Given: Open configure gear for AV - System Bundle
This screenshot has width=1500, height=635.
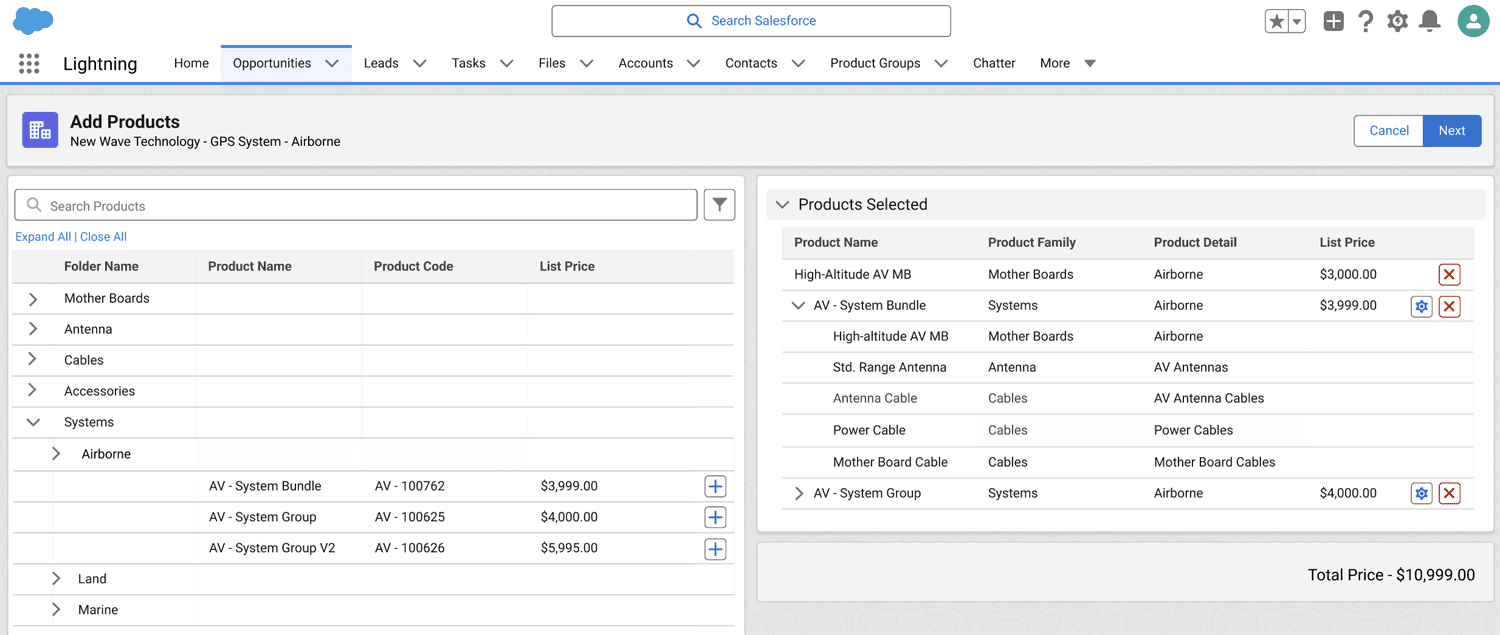Looking at the screenshot, I should [x=1421, y=306].
